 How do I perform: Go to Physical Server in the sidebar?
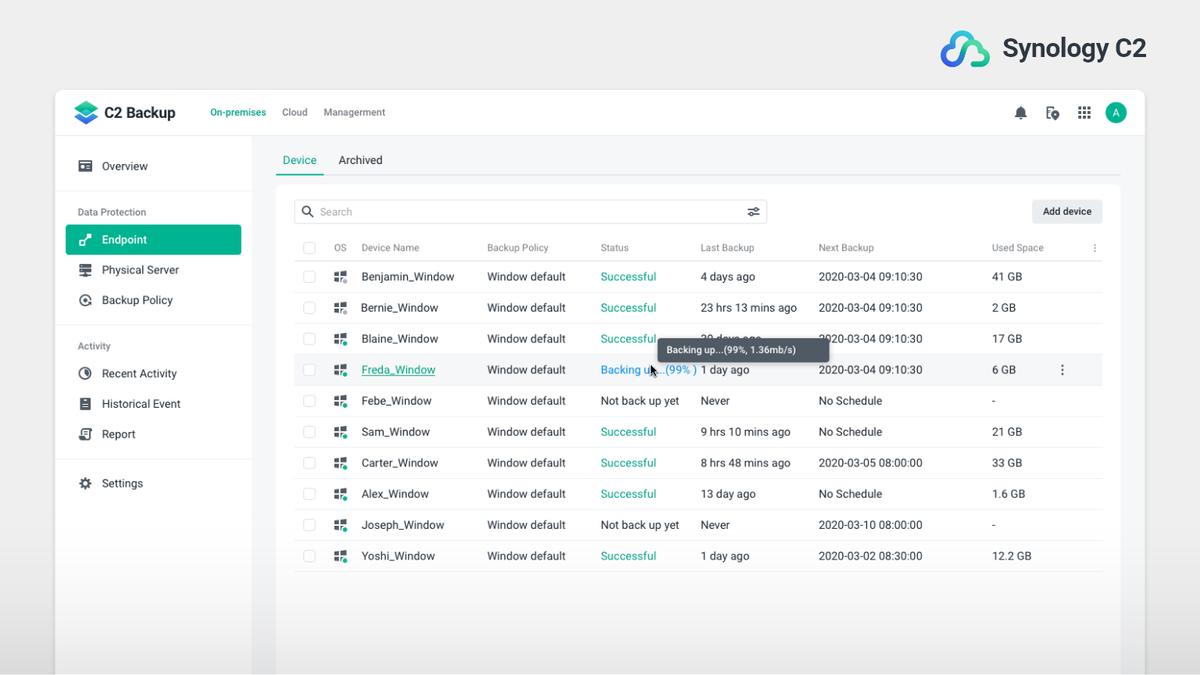[x=140, y=270]
